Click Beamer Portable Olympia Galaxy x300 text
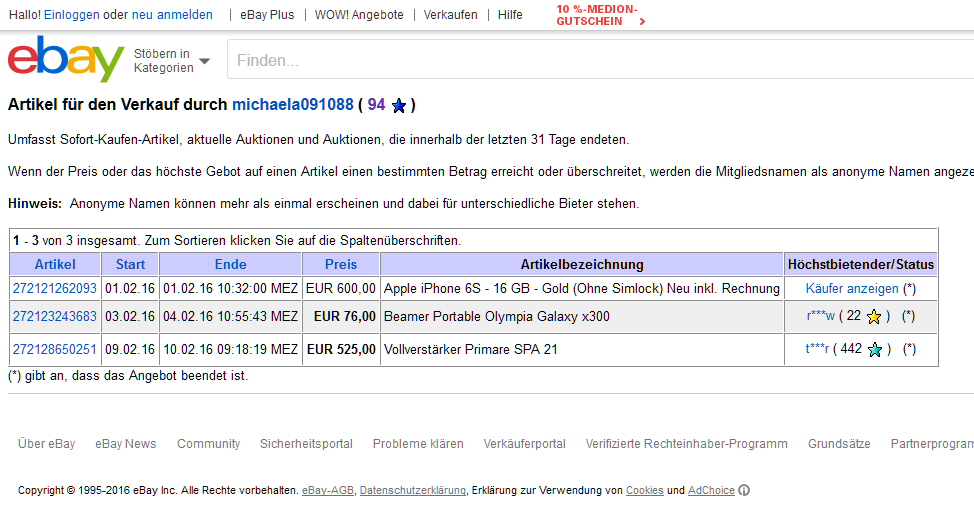The image size is (974, 527). click(497, 316)
